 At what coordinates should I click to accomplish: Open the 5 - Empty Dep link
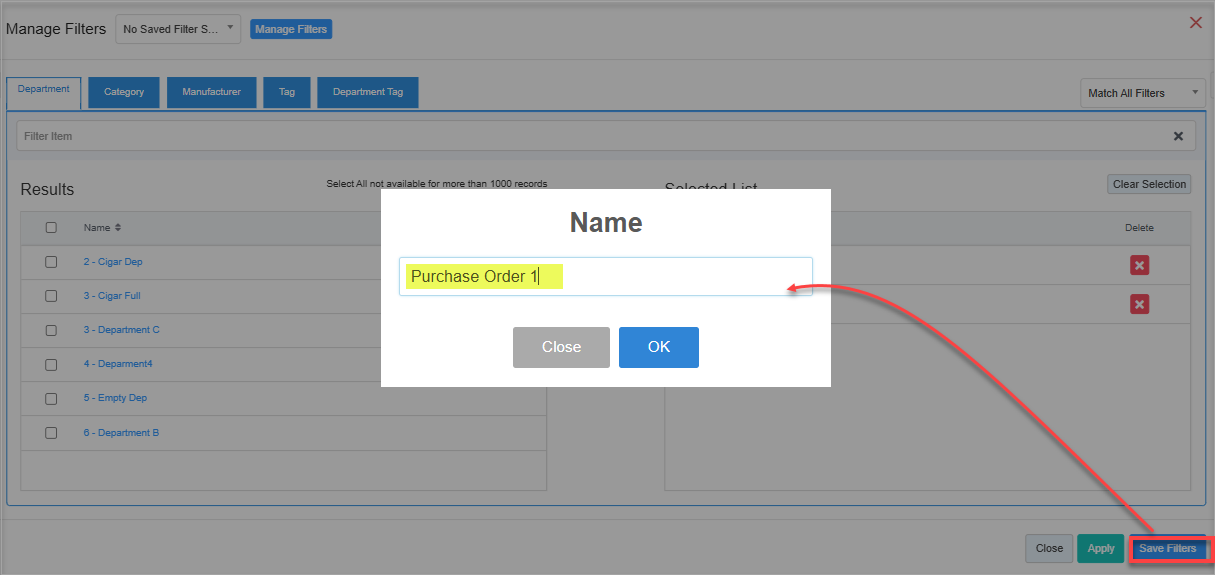pos(115,398)
